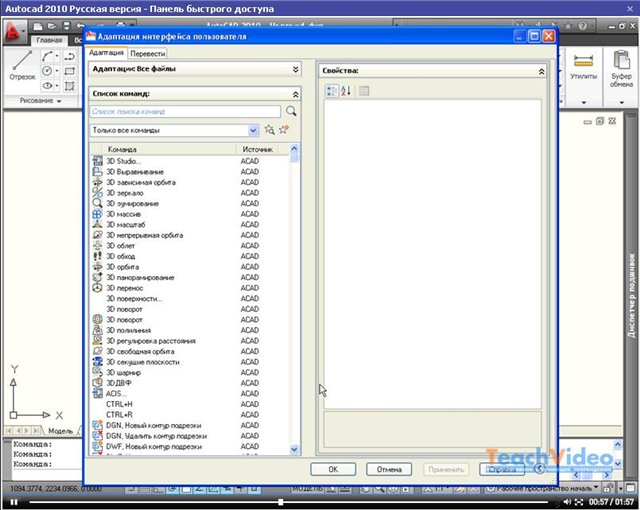Click the 3D Studio command icon
Screen dimensions: 640x510
click(97, 161)
